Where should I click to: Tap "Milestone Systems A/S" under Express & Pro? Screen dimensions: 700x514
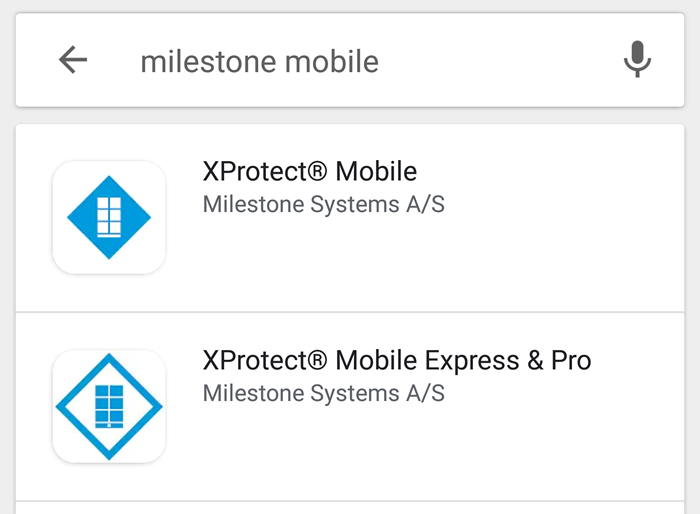[323, 394]
